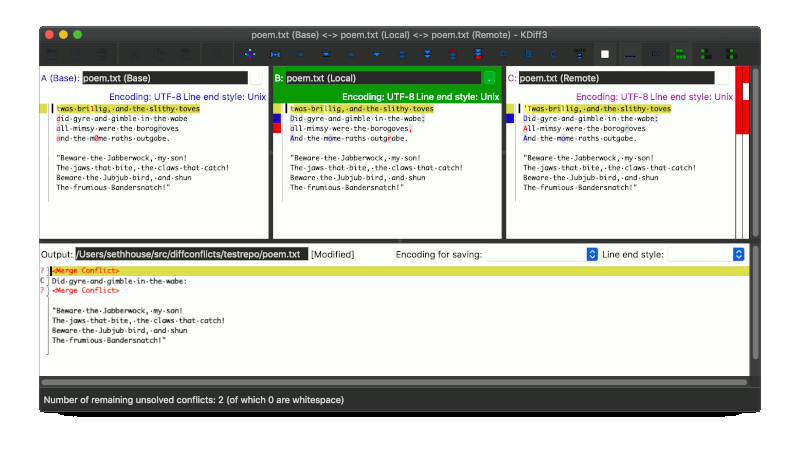The image size is (800, 464).
Task: Toggle show line numbers (123) icon
Action: pyautogui.click(x=656, y=53)
